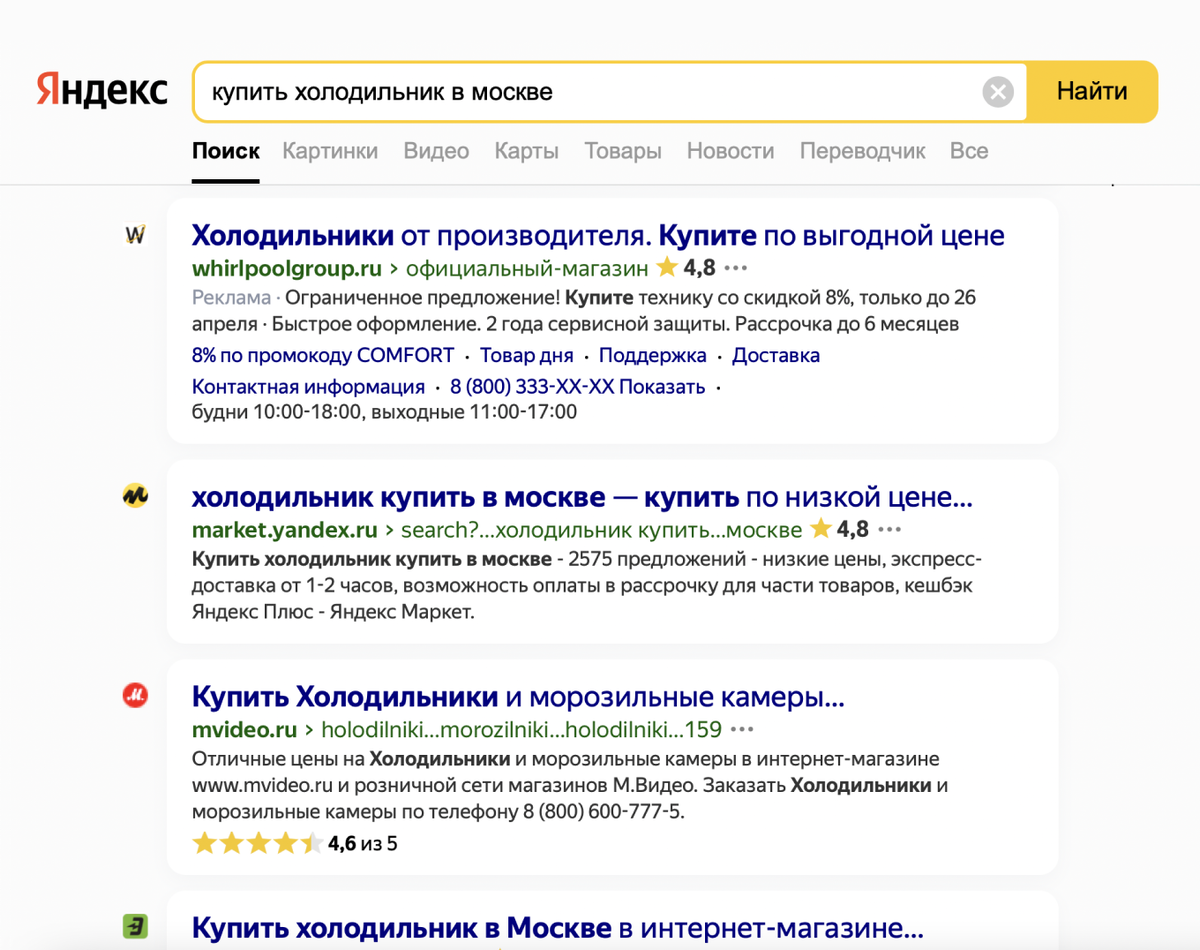This screenshot has width=1200, height=950.
Task: Click the Whirlpool "W" favicon
Action: pos(137,234)
